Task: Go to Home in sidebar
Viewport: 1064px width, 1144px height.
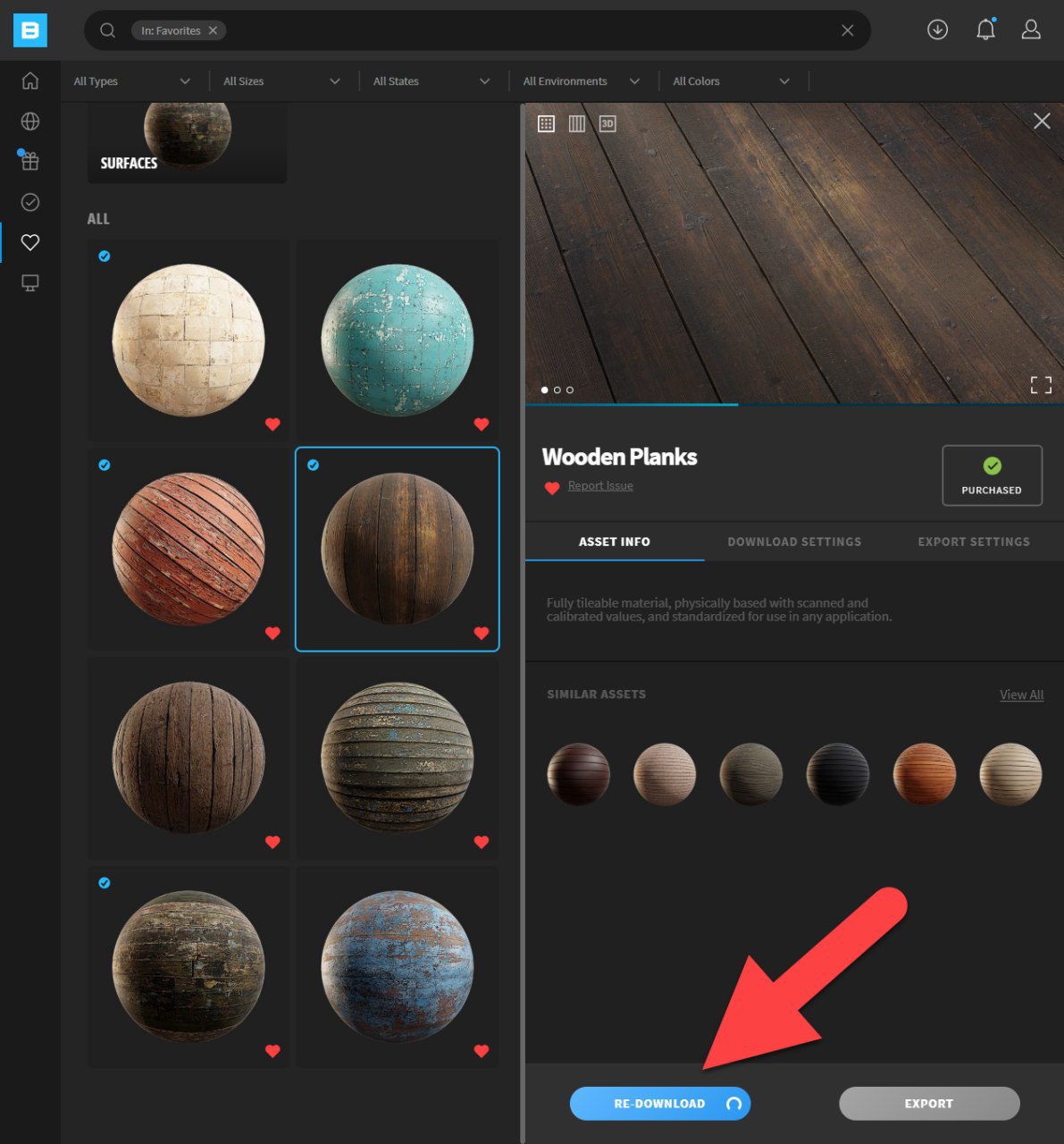Action: [30, 80]
